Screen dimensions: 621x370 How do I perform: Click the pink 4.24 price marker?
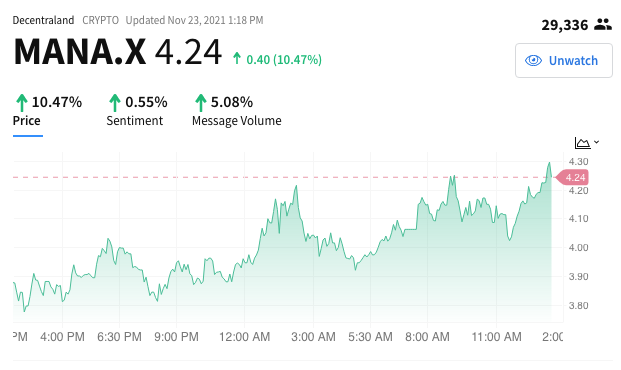point(572,177)
